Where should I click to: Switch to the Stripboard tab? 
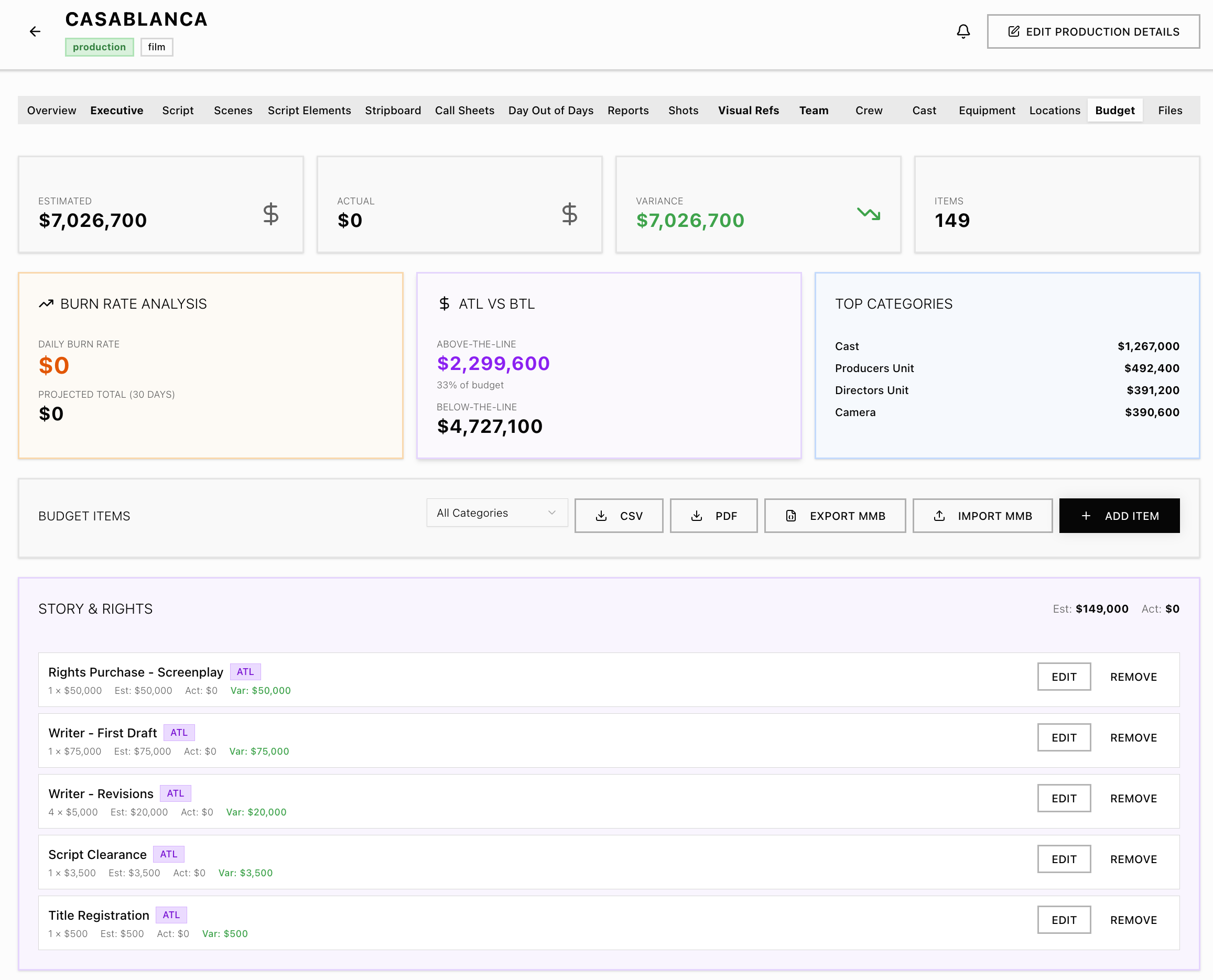coord(393,110)
